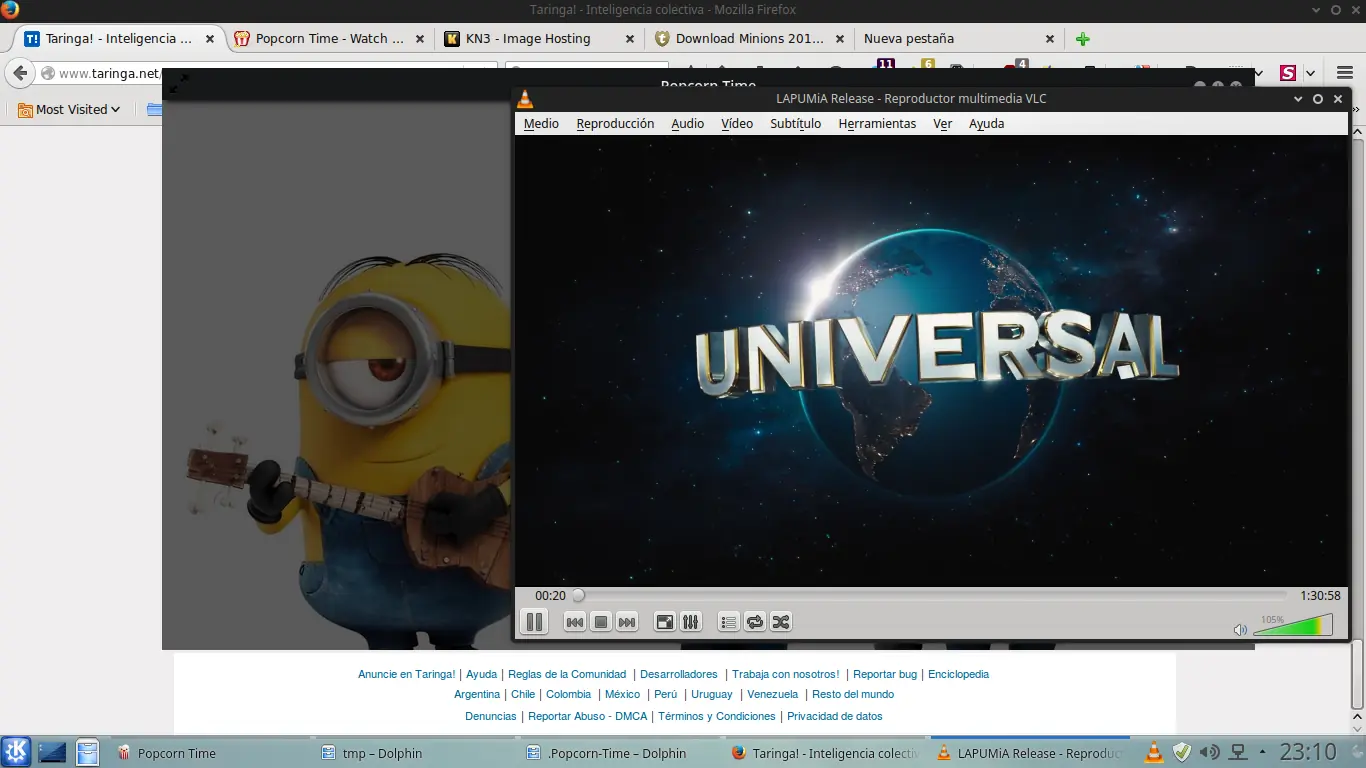Click the VLC cone system tray icon
This screenshot has height=768, width=1366.
(1153, 752)
